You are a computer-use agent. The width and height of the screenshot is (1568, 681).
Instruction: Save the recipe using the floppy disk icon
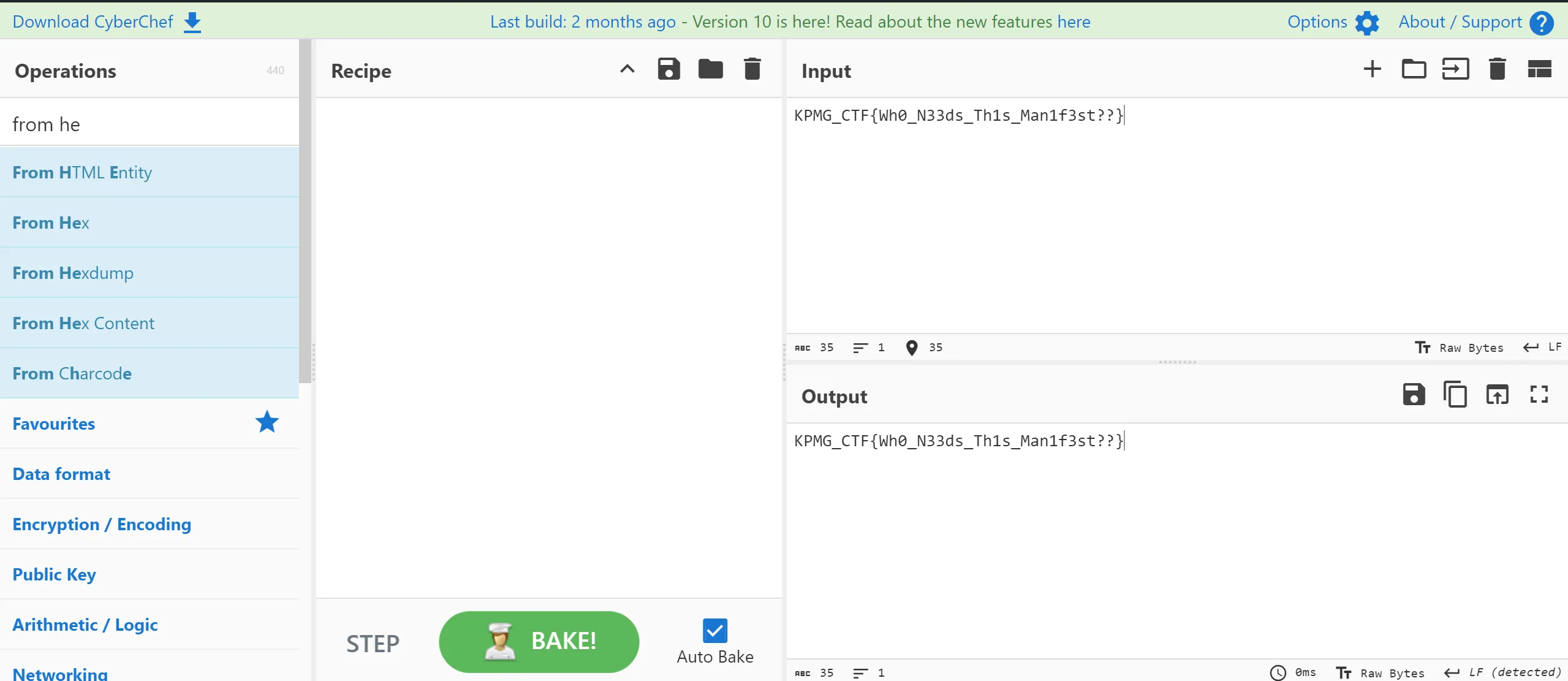tap(668, 69)
